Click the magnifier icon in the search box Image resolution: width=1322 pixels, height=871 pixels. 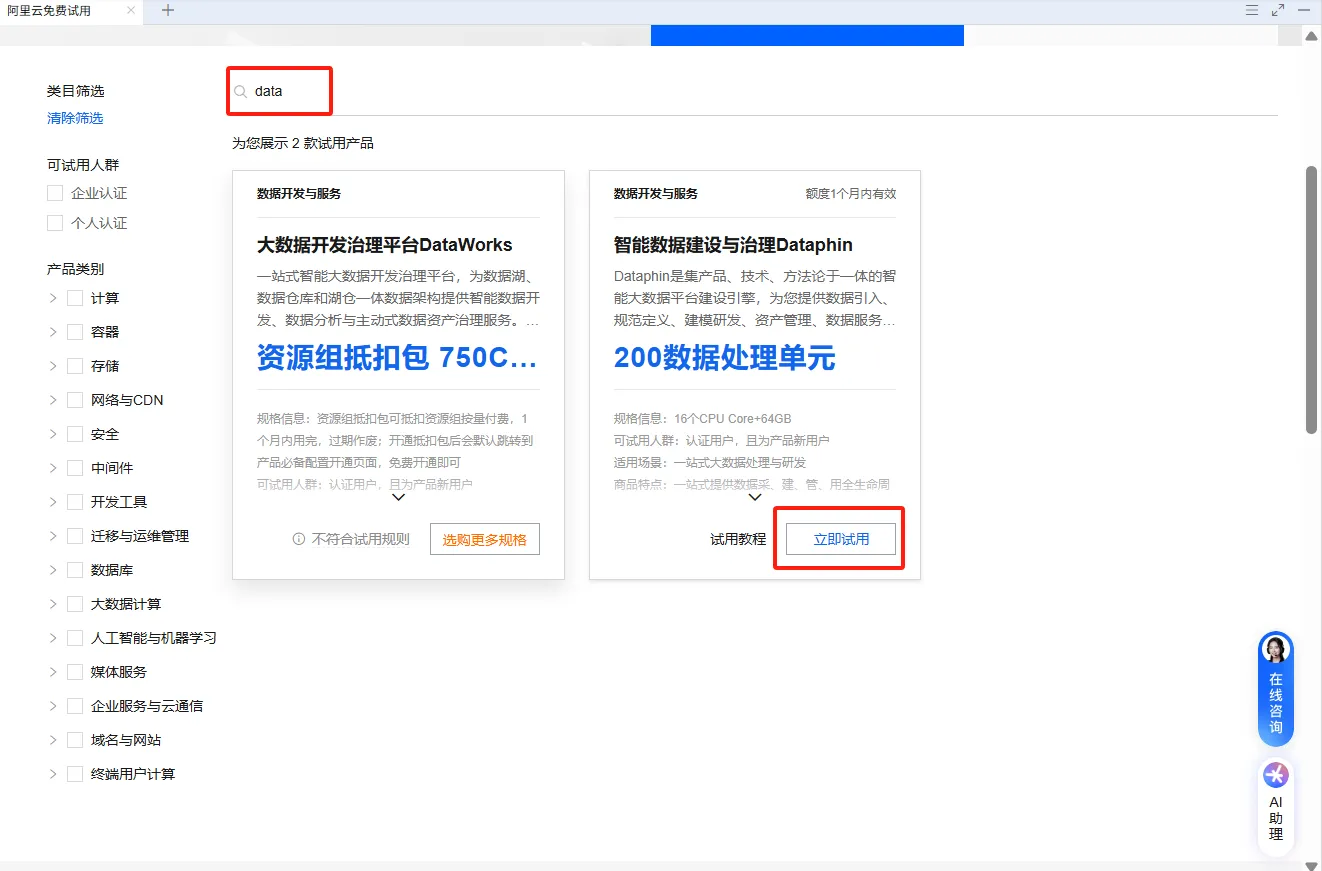240,92
